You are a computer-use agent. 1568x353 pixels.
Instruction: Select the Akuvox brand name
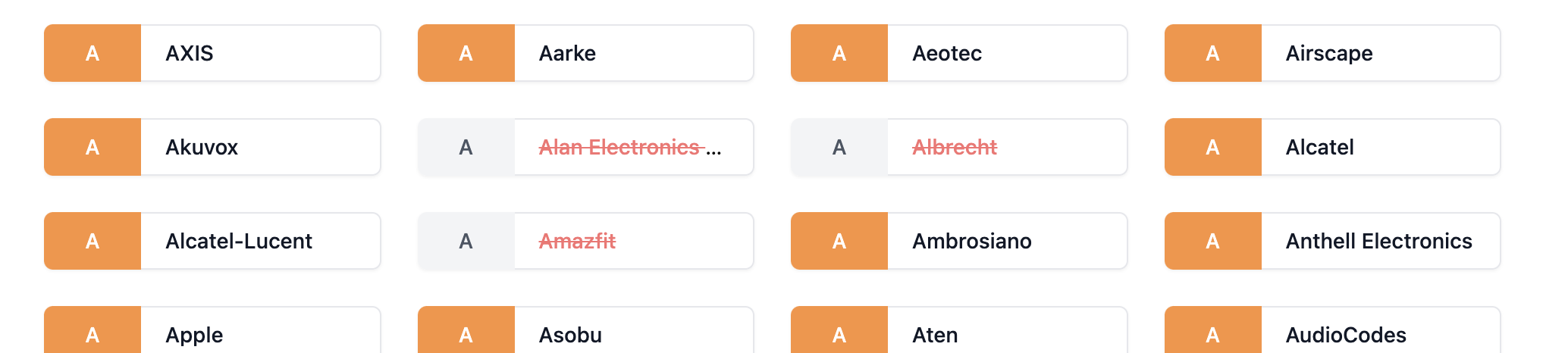click(202, 147)
